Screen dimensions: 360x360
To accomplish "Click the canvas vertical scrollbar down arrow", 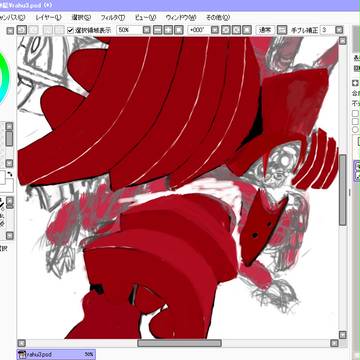I will tap(342, 335).
